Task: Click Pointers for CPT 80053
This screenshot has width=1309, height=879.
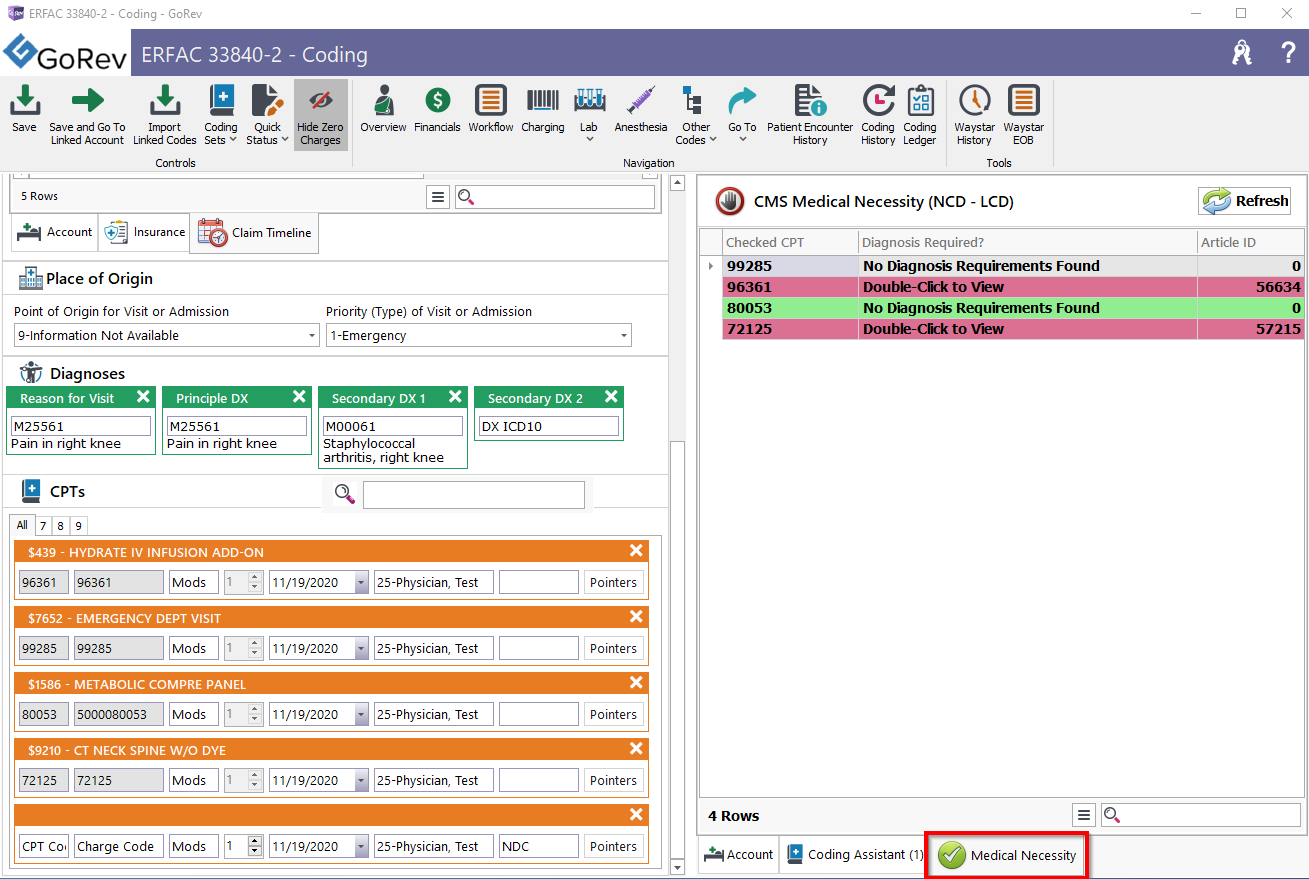Action: click(613, 714)
